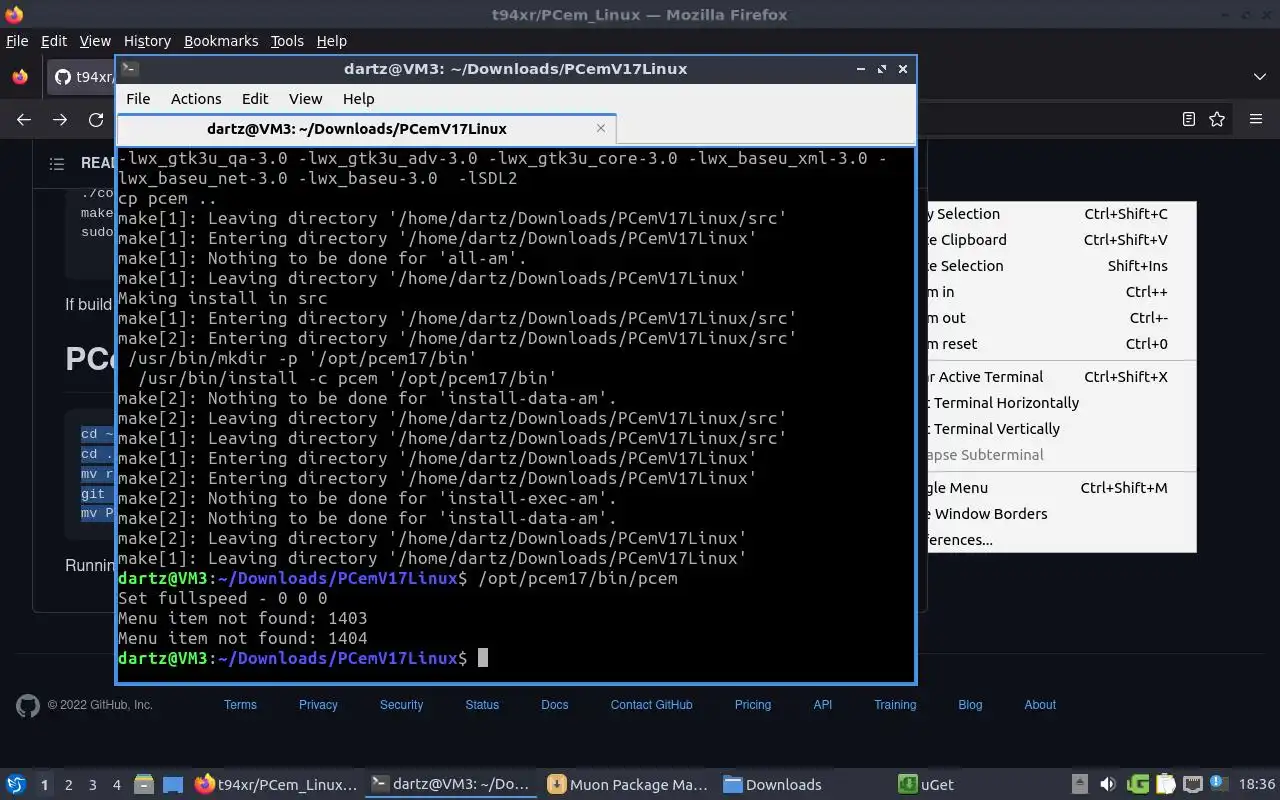Open Firefox Tools menu
Viewport: 1280px width, 800px height.
[x=287, y=41]
